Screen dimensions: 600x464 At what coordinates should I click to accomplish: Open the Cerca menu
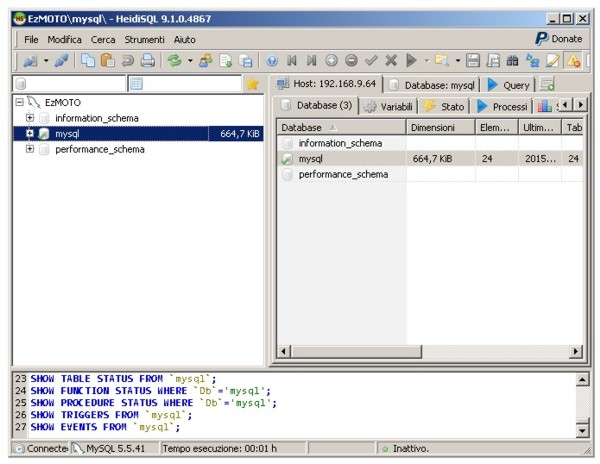[x=103, y=39]
